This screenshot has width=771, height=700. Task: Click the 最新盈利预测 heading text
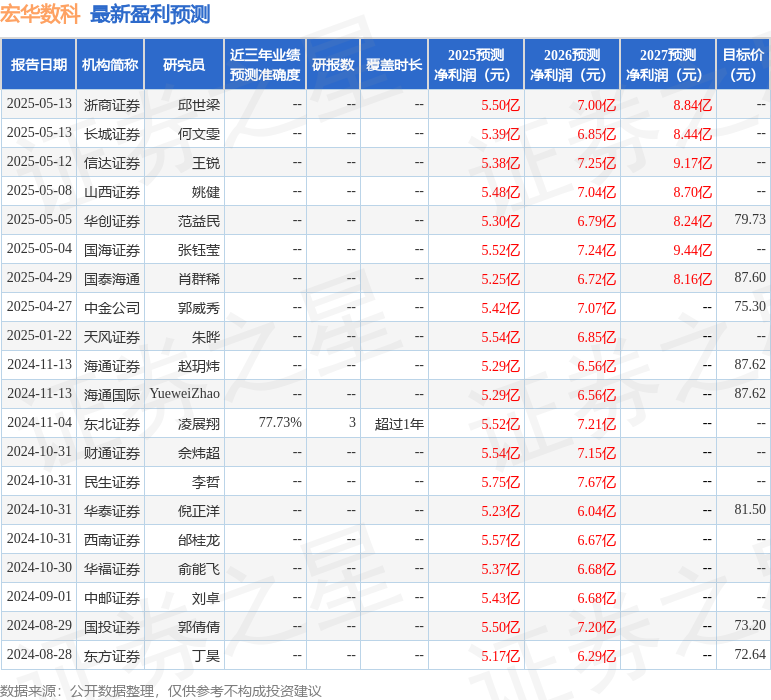[149, 14]
